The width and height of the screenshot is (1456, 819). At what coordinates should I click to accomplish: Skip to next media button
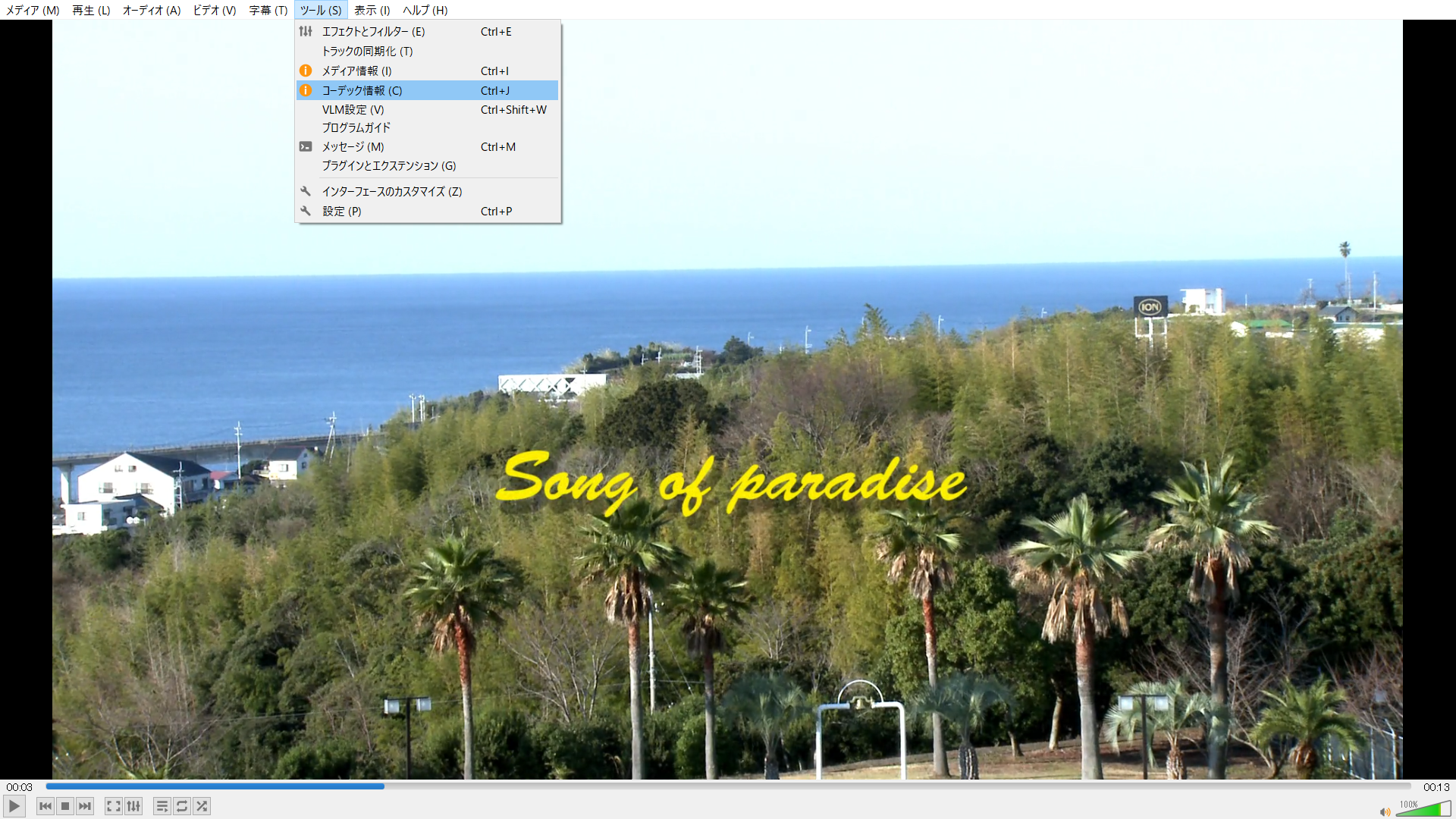(85, 806)
